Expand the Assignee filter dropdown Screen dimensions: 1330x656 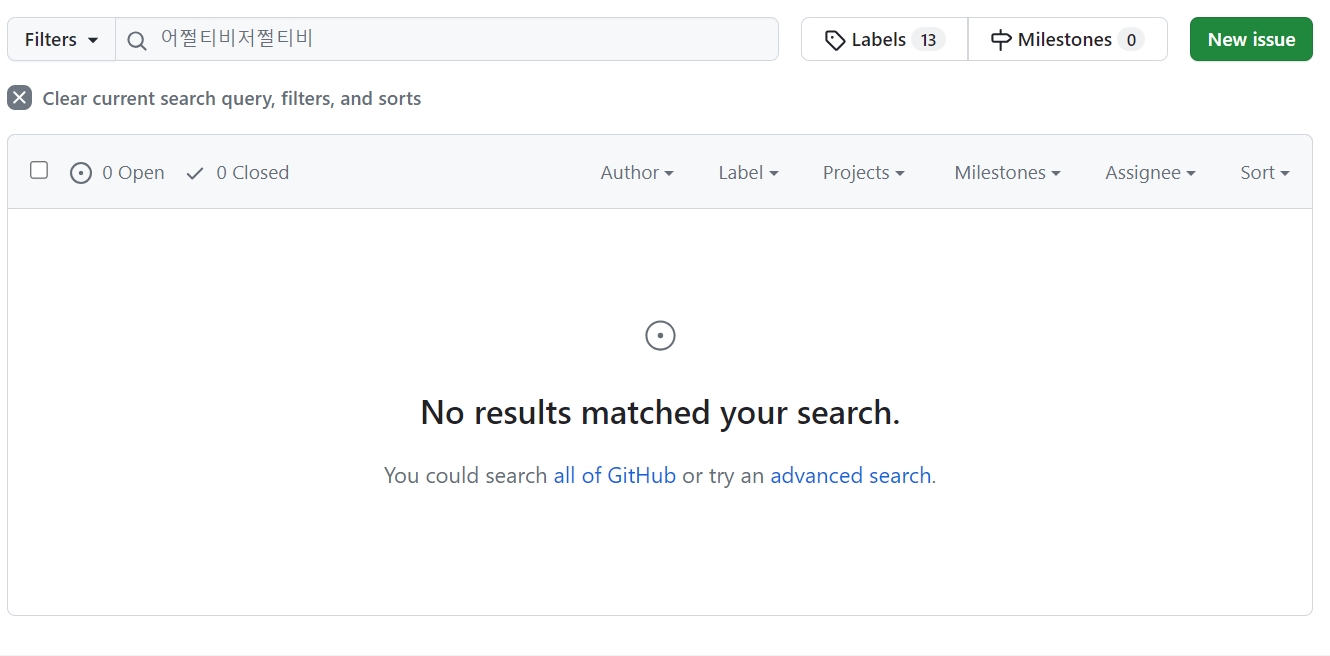(x=1150, y=172)
